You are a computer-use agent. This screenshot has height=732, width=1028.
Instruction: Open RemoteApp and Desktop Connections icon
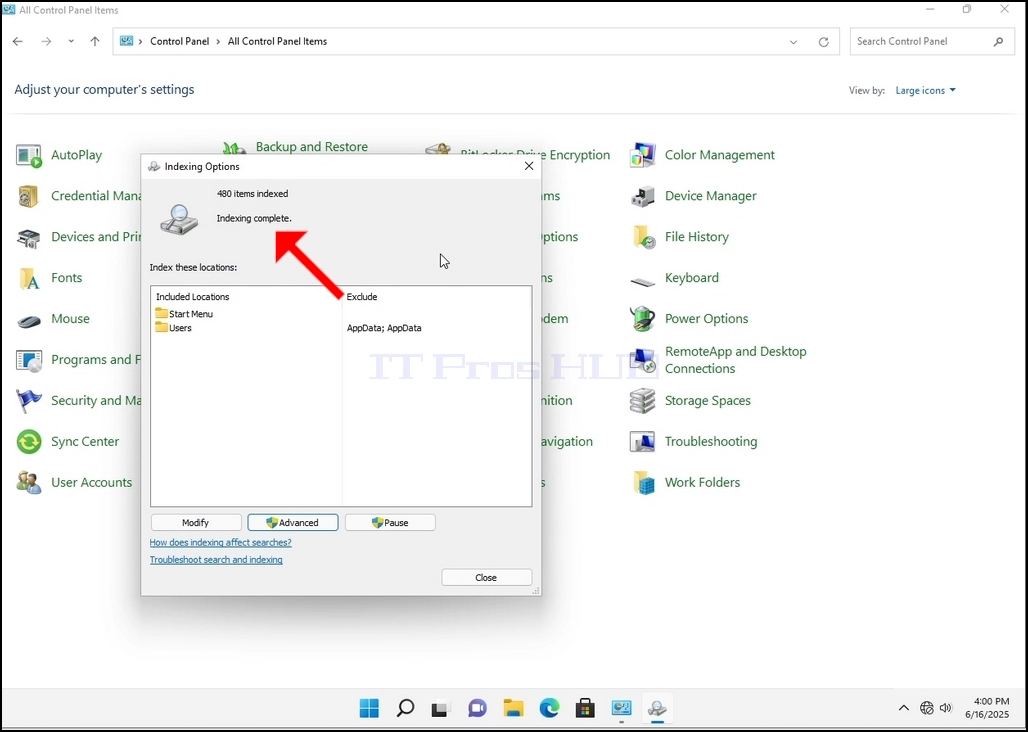coord(642,360)
